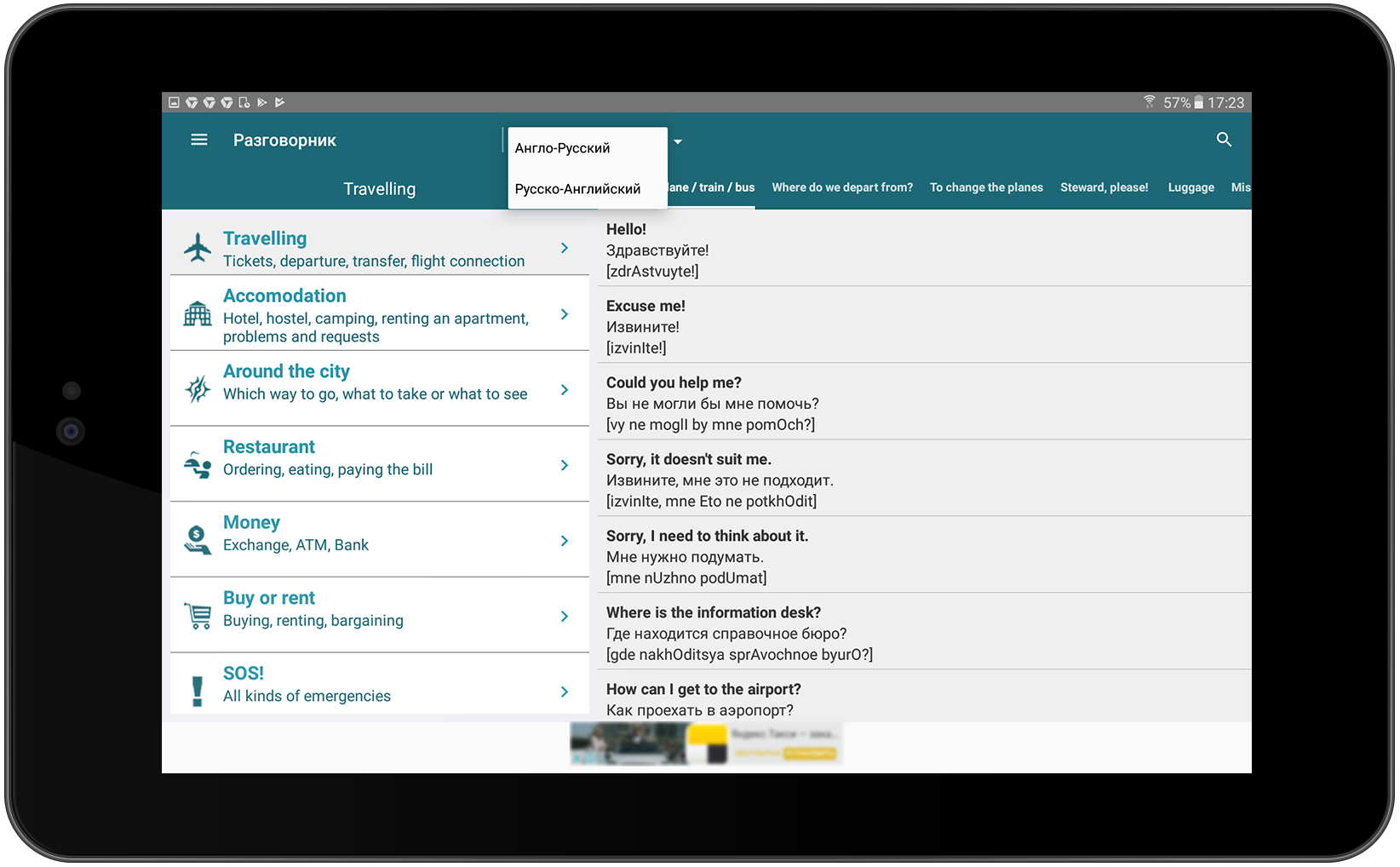The height and width of the screenshot is (867, 1400).
Task: Switch to To change the planes tab
Action: [986, 187]
